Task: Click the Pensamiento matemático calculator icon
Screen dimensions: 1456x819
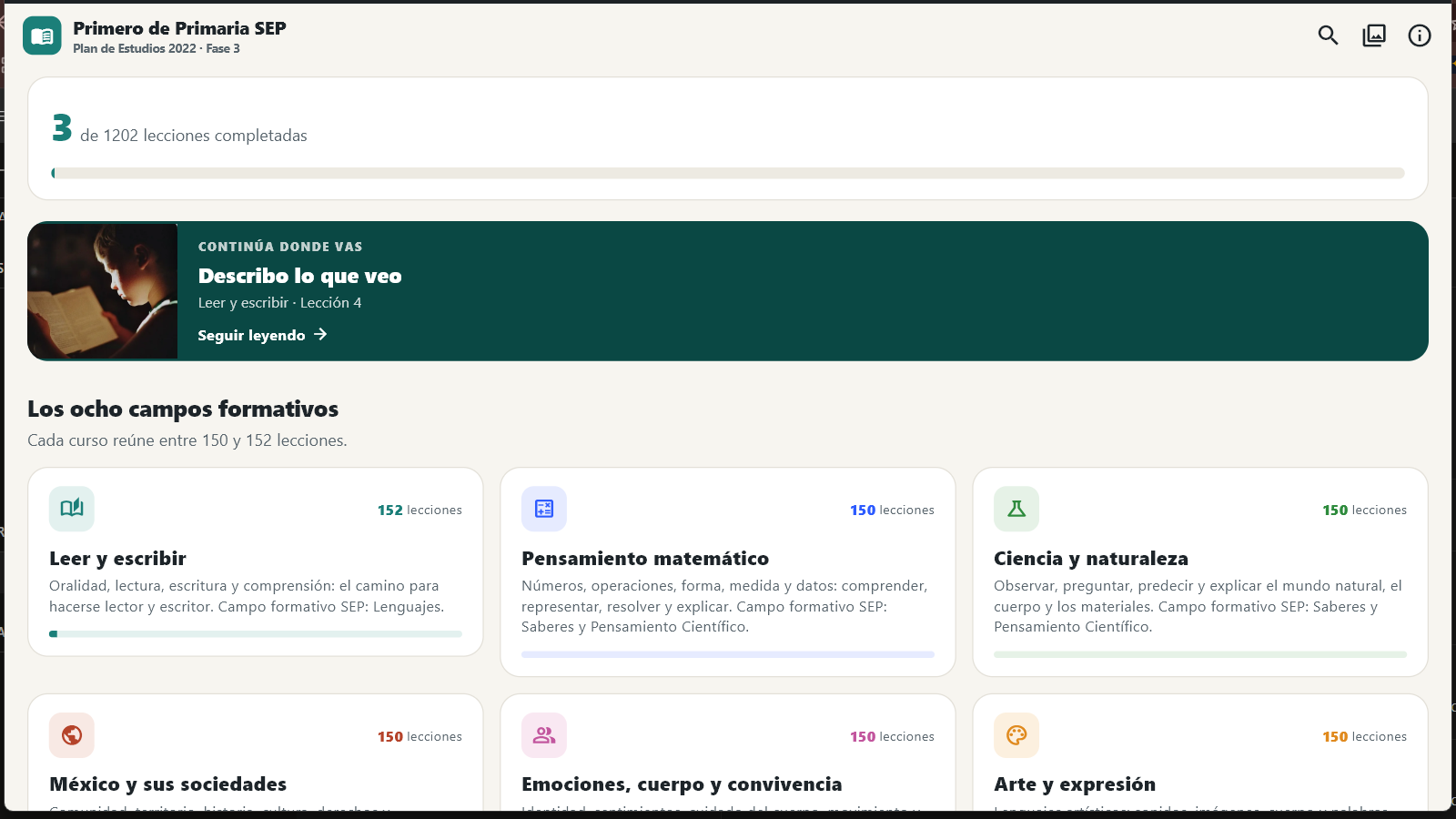Action: click(544, 509)
